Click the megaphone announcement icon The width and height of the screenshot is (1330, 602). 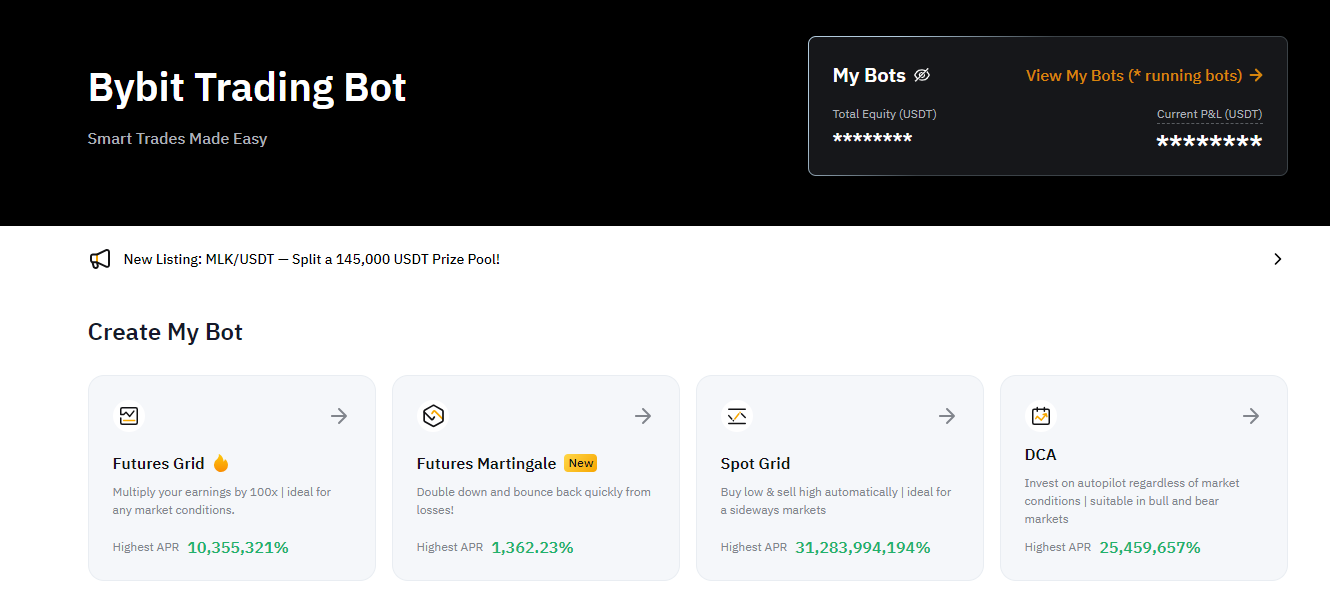tap(100, 259)
